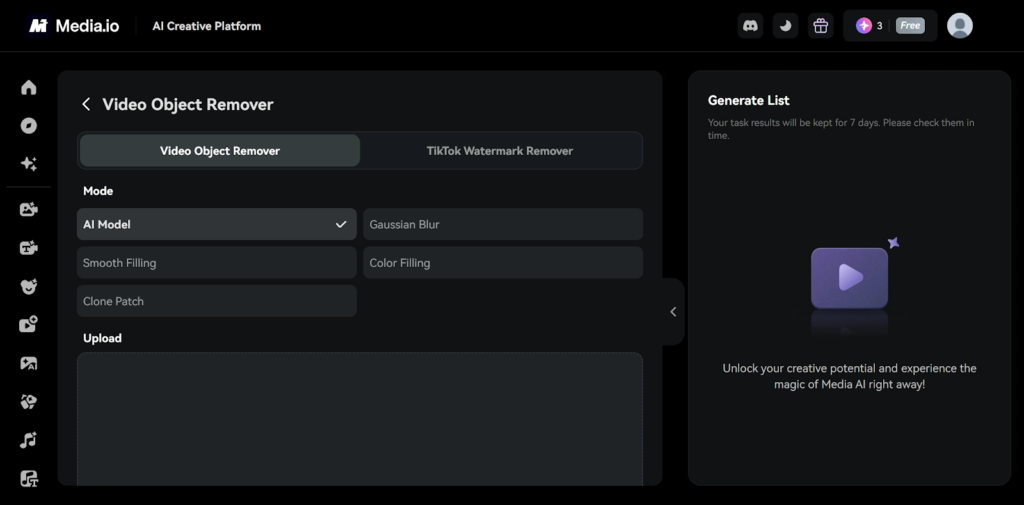Choose the Smooth Filling mode
This screenshot has width=1024, height=505.
[x=216, y=263]
